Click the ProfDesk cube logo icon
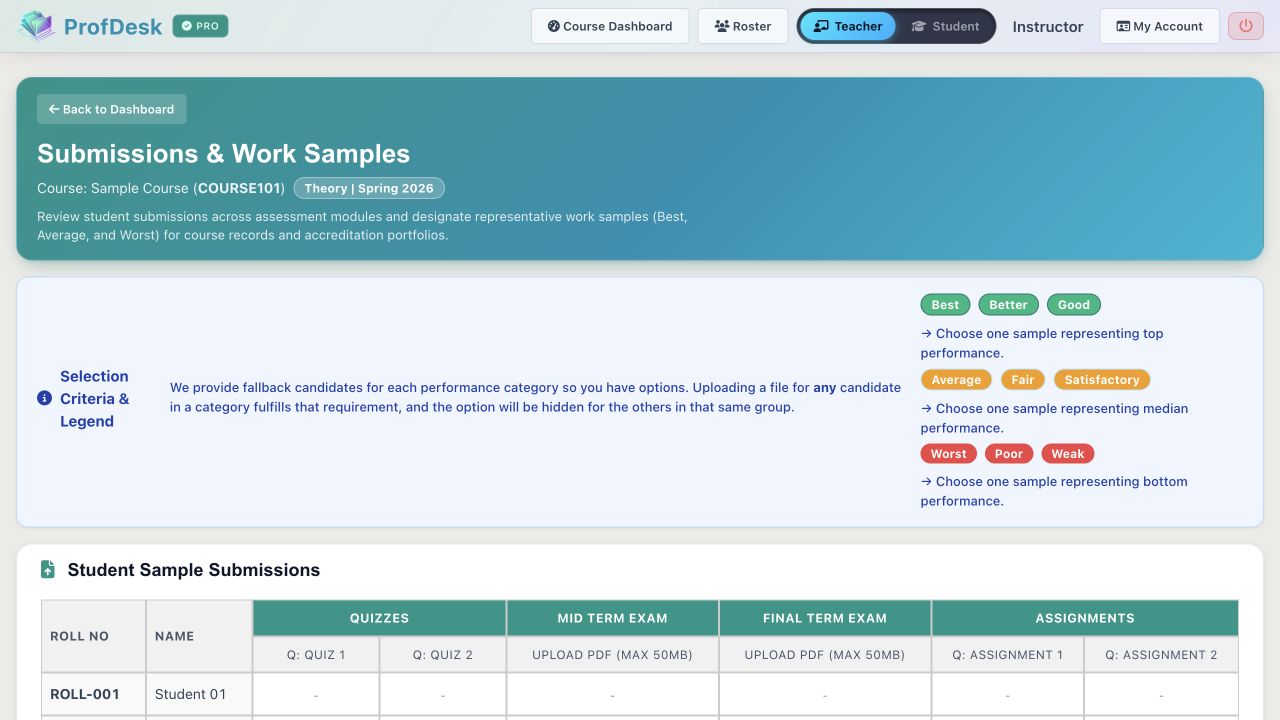The image size is (1280, 720). coord(37,26)
